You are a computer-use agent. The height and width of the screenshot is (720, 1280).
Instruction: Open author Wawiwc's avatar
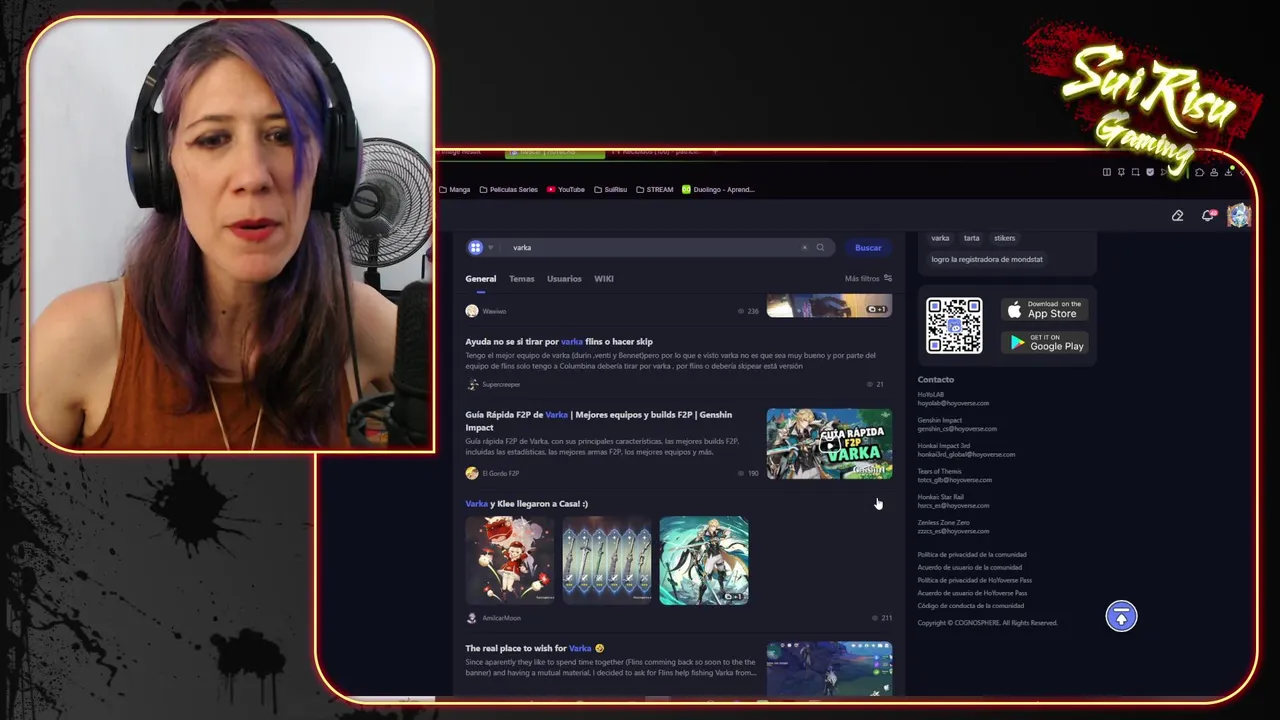(x=472, y=311)
